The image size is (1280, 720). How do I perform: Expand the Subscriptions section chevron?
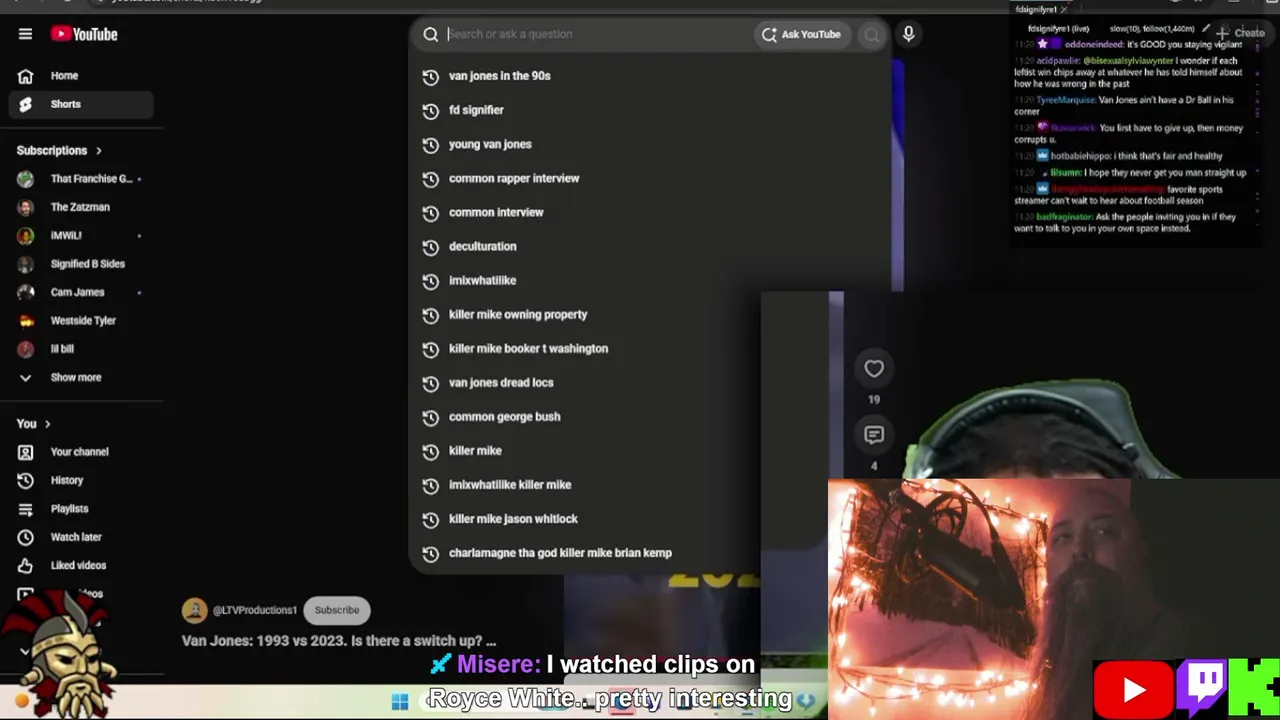pos(98,151)
